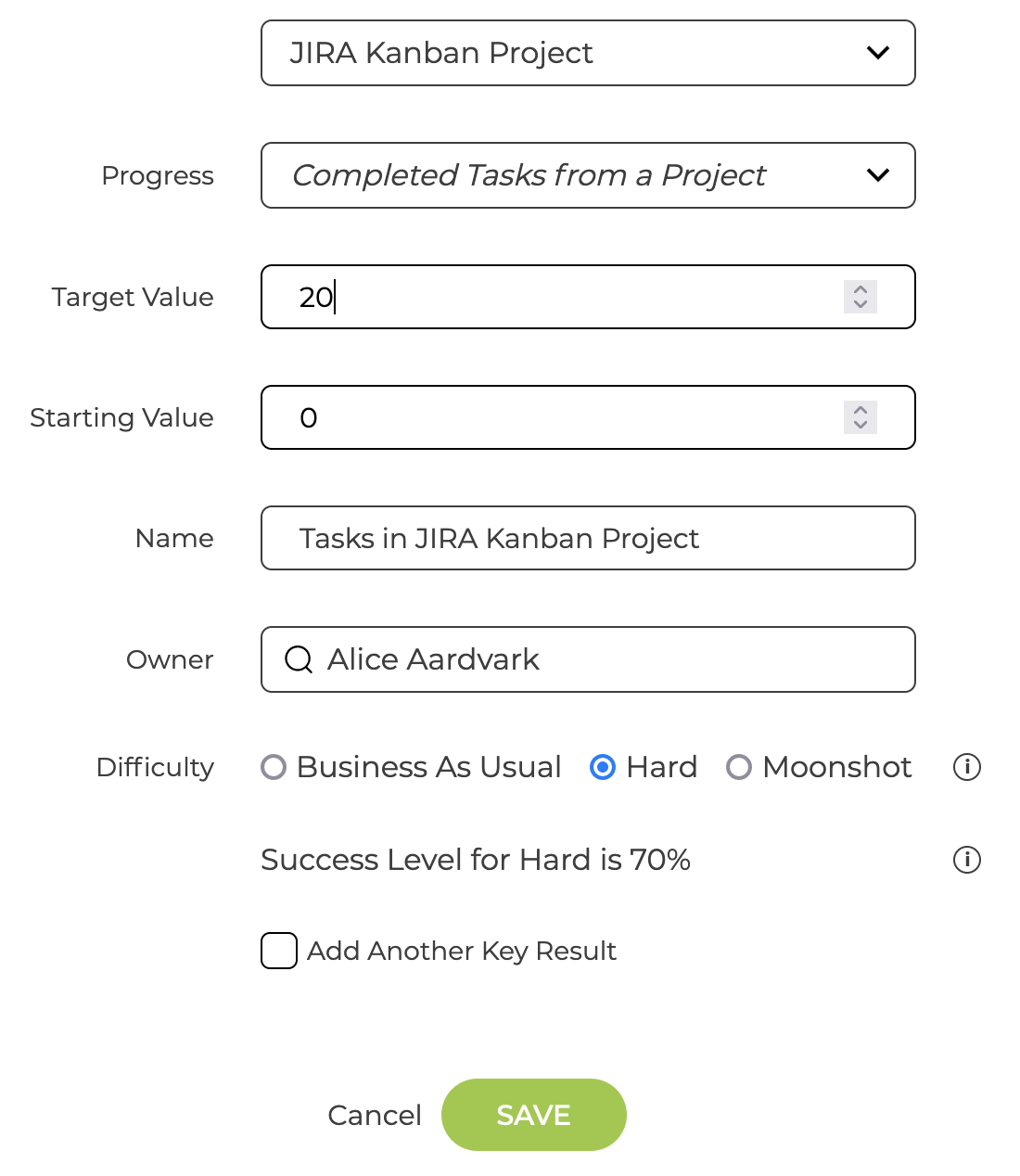Click the chevron on Completed Tasks dropdown

(878, 174)
